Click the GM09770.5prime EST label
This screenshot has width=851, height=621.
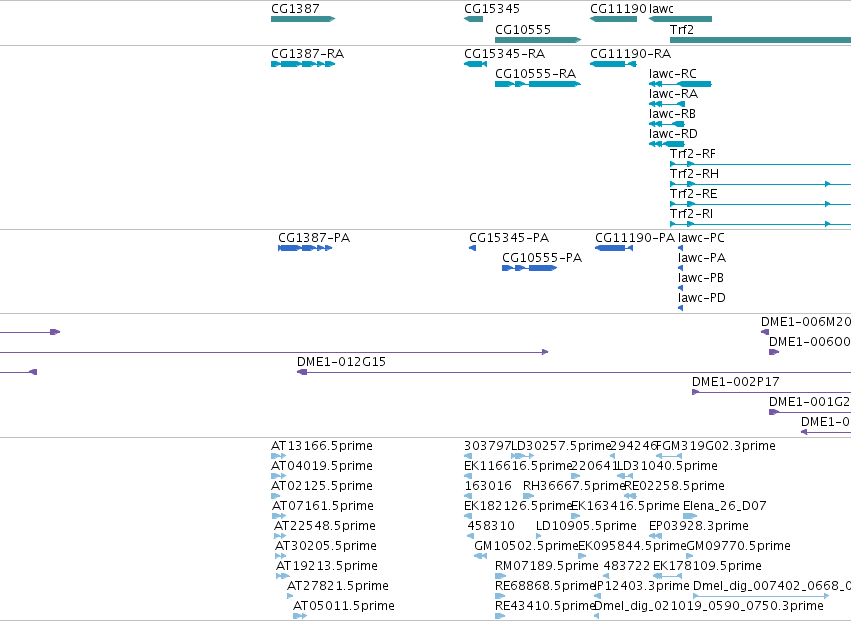[x=738, y=547]
